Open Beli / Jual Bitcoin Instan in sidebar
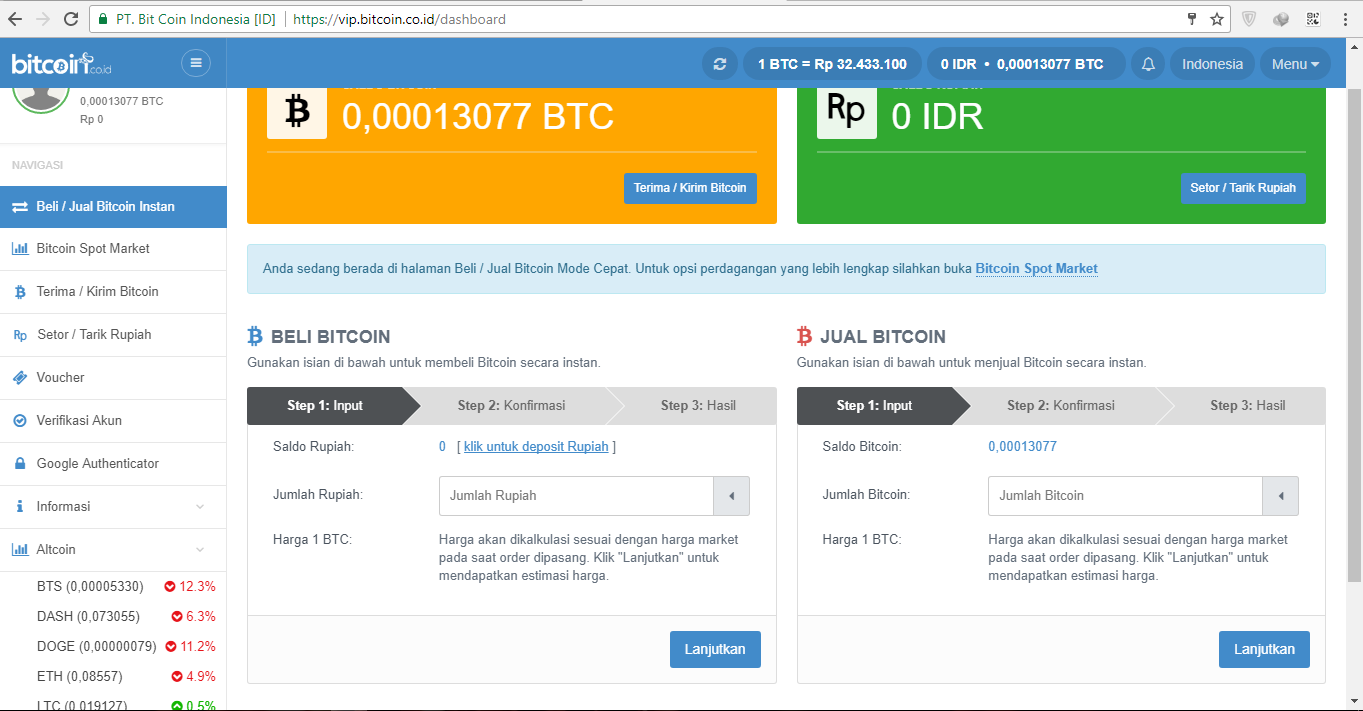Screen dimensions: 1363x711 [x=113, y=207]
